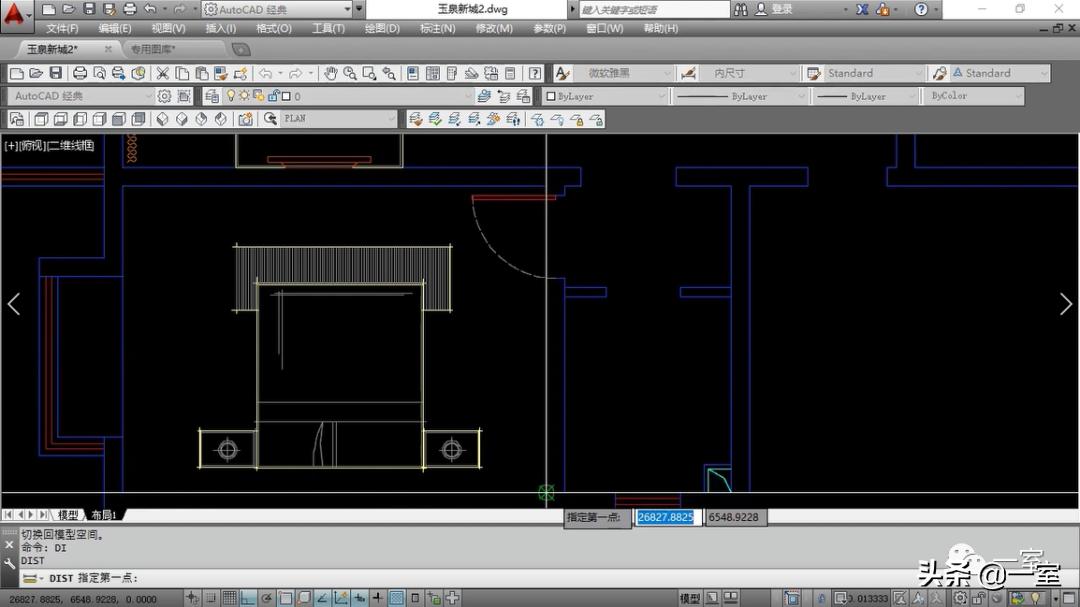Toggle the layer lock padlock icon
Viewport: 1080px width, 607px height.
point(272,96)
